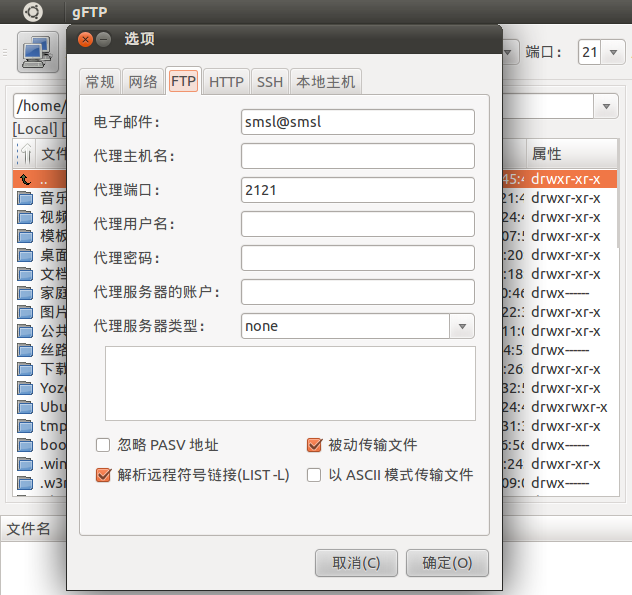Enable 以 ASCII 模式传输文件 checkbox
This screenshot has width=632, height=595.
click(x=314, y=475)
